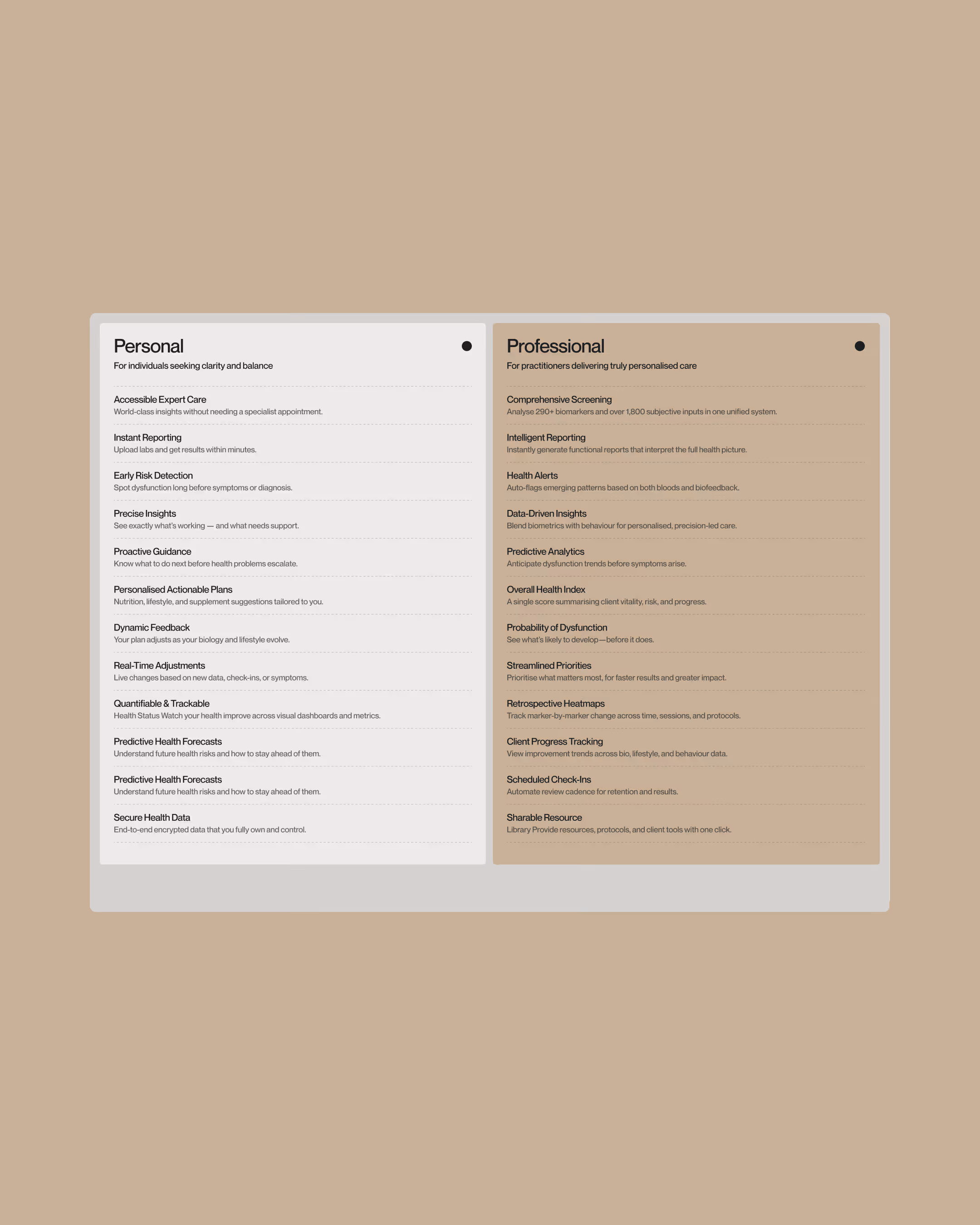
Task: Click the Predictive Analytics title
Action: click(x=545, y=552)
